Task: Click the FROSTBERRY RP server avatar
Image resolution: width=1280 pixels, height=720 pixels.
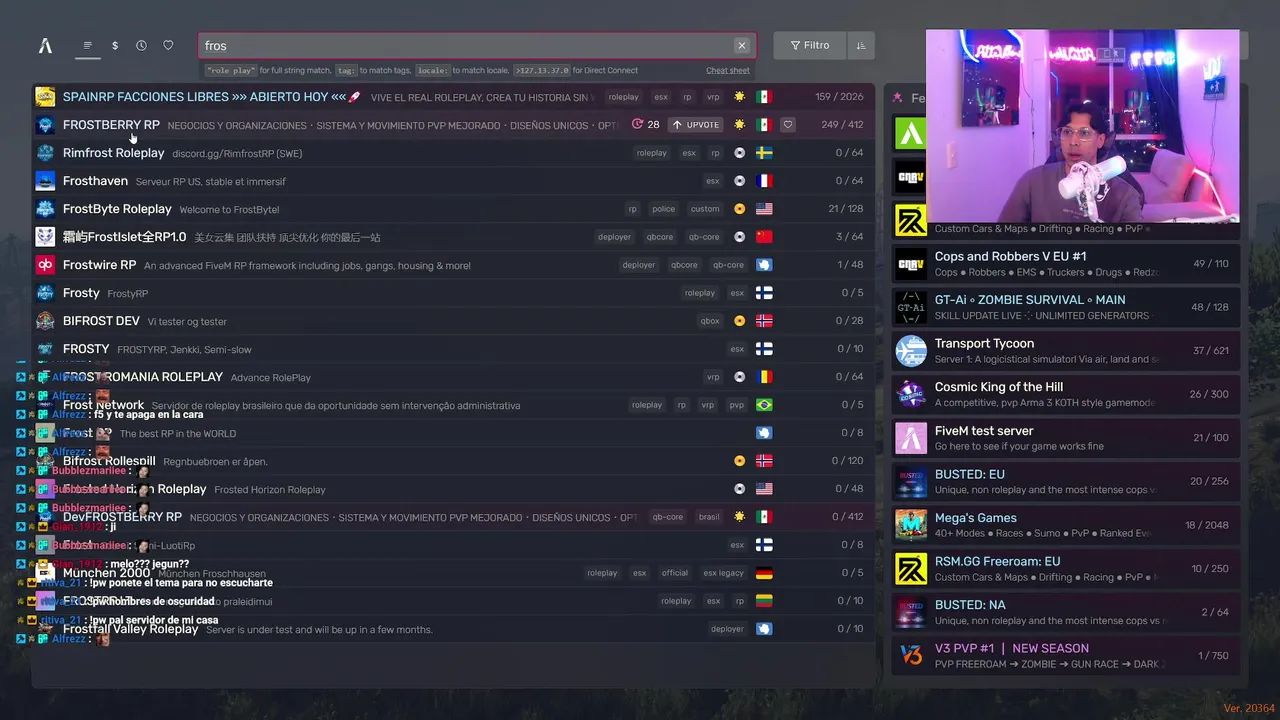Action: [x=45, y=125]
